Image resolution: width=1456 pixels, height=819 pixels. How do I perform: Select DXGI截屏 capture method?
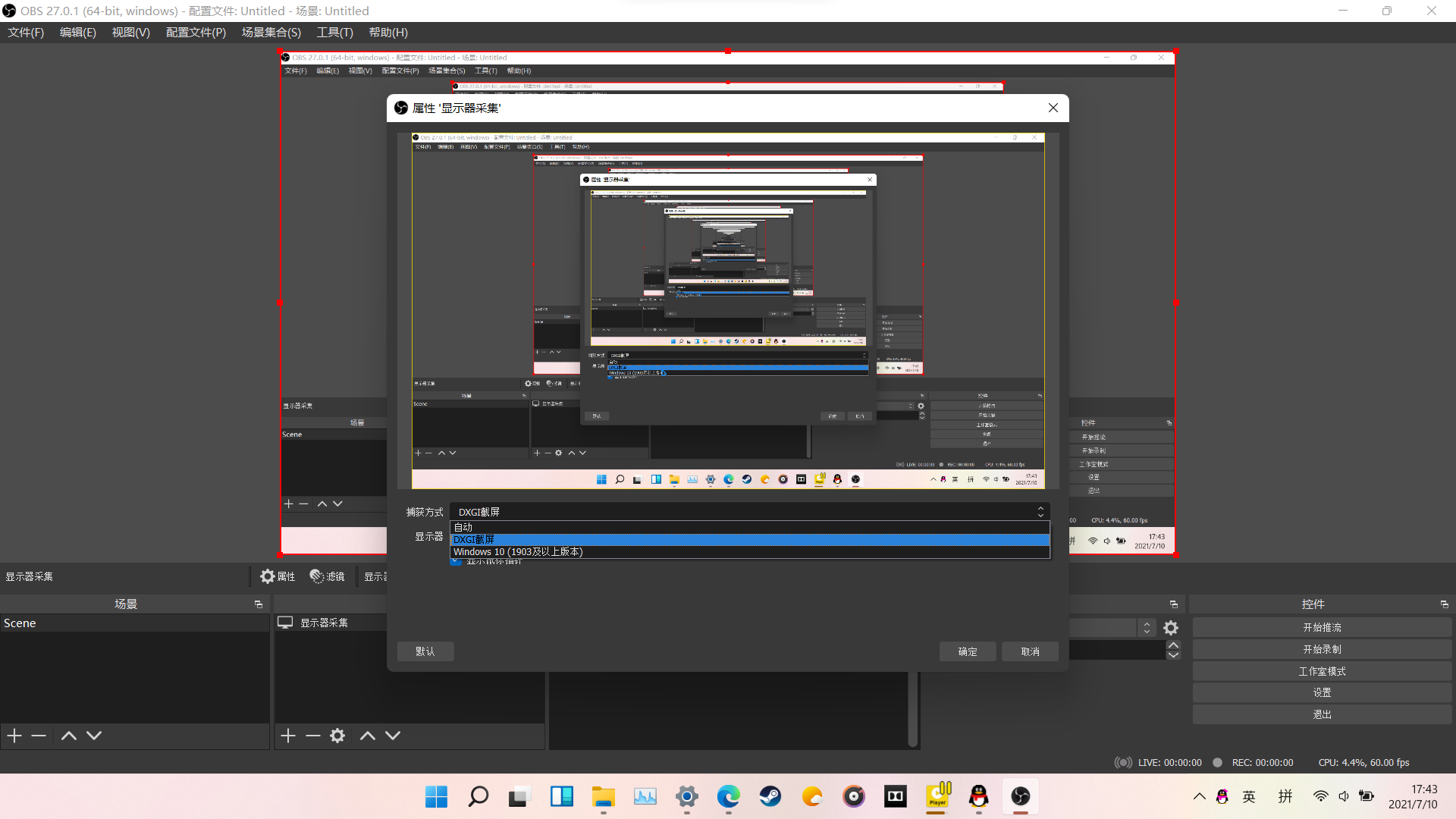749,539
